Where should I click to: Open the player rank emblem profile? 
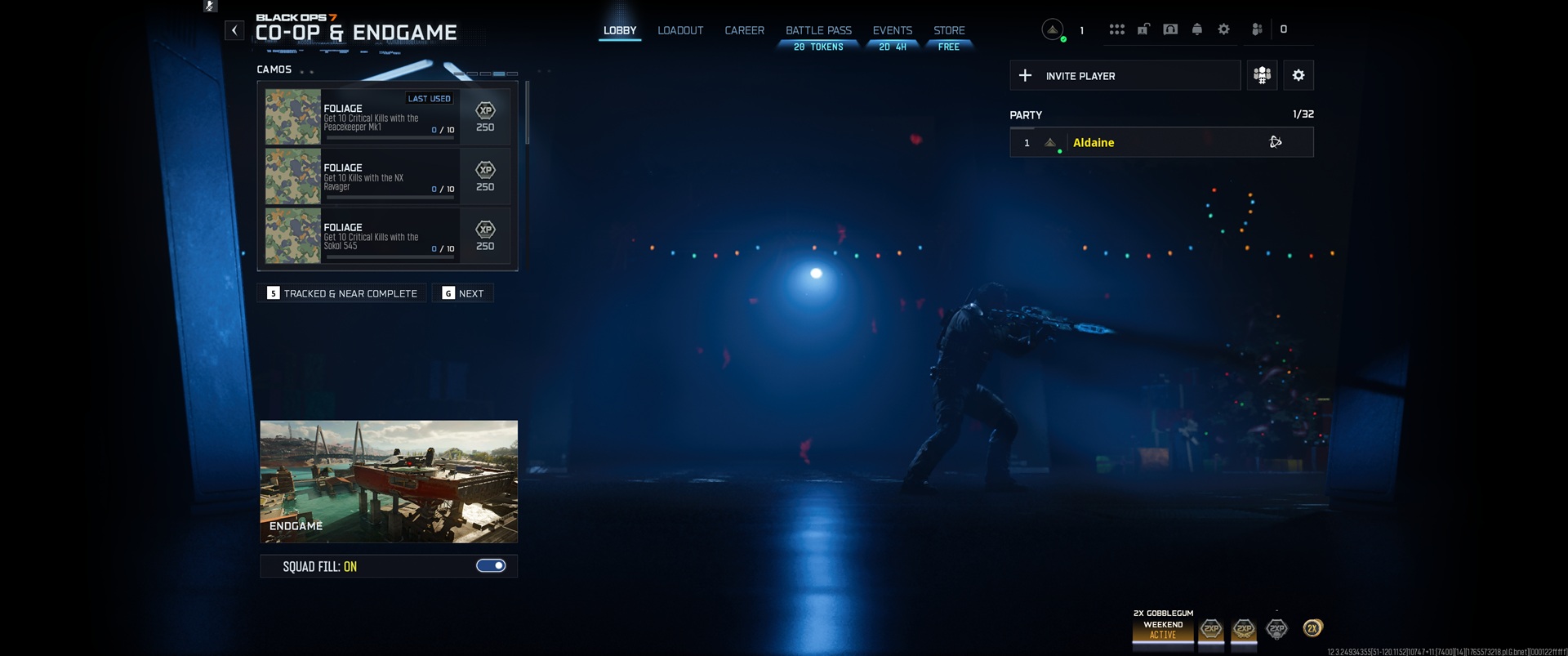coord(1053,29)
